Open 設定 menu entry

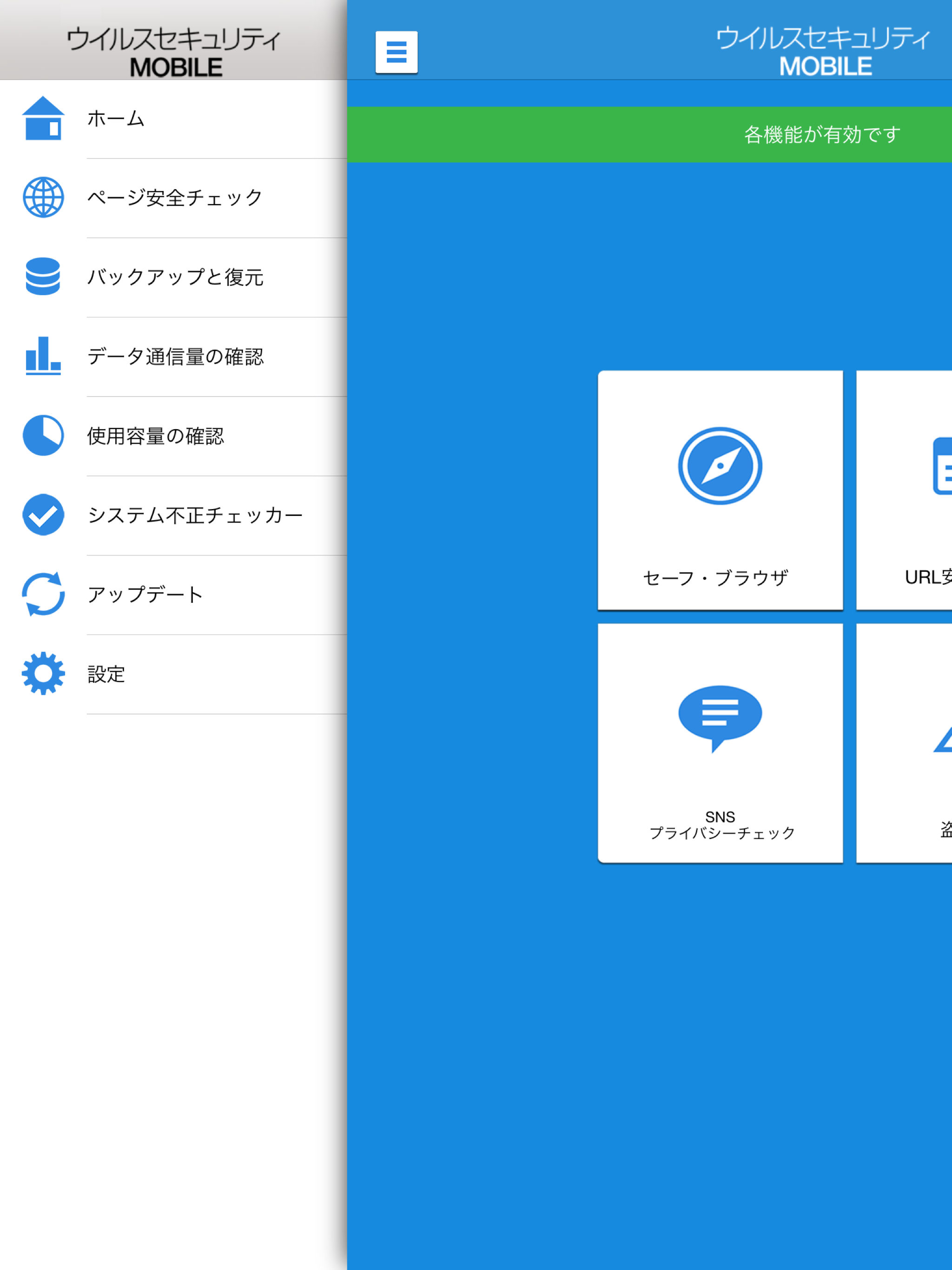pos(173,674)
